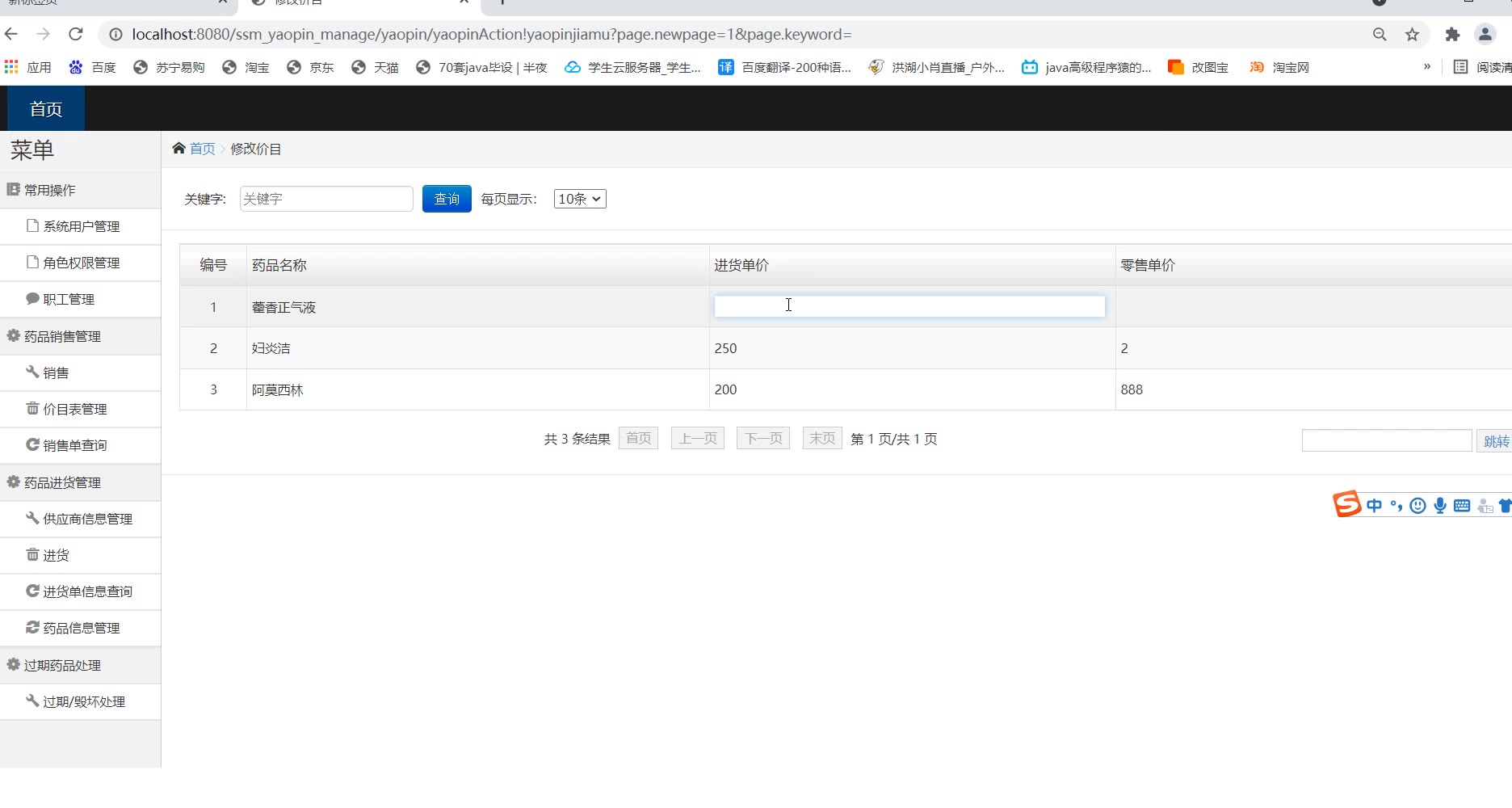Open the browser profile avatar
The height and width of the screenshot is (808, 1512).
[1485, 34]
